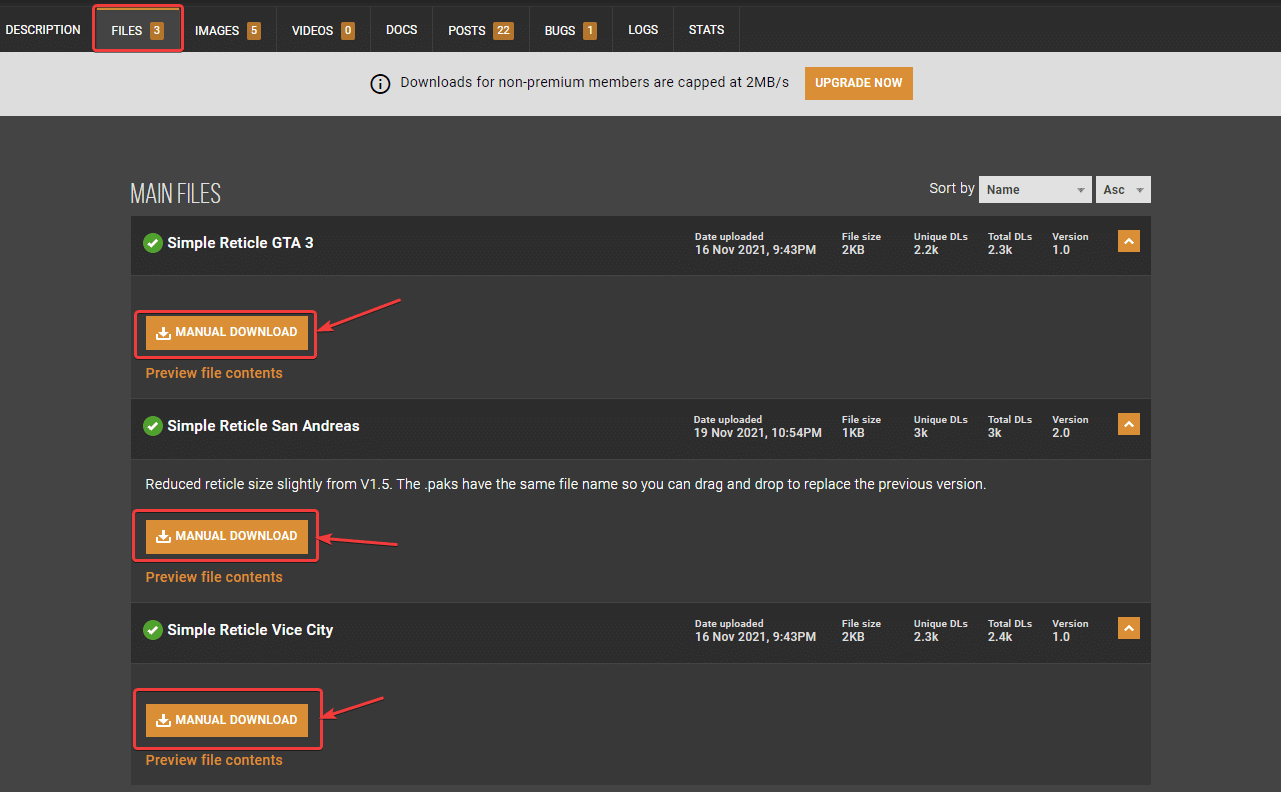Click the MAIN FILES heading
Viewport: 1281px width, 792px height.
point(176,194)
